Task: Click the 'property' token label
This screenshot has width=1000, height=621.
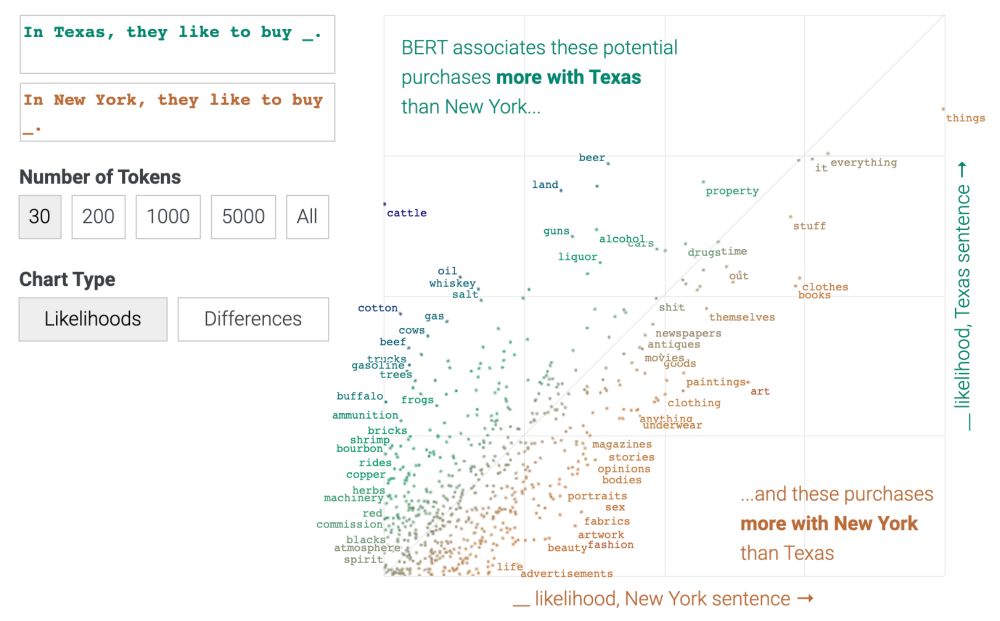Action: [732, 191]
